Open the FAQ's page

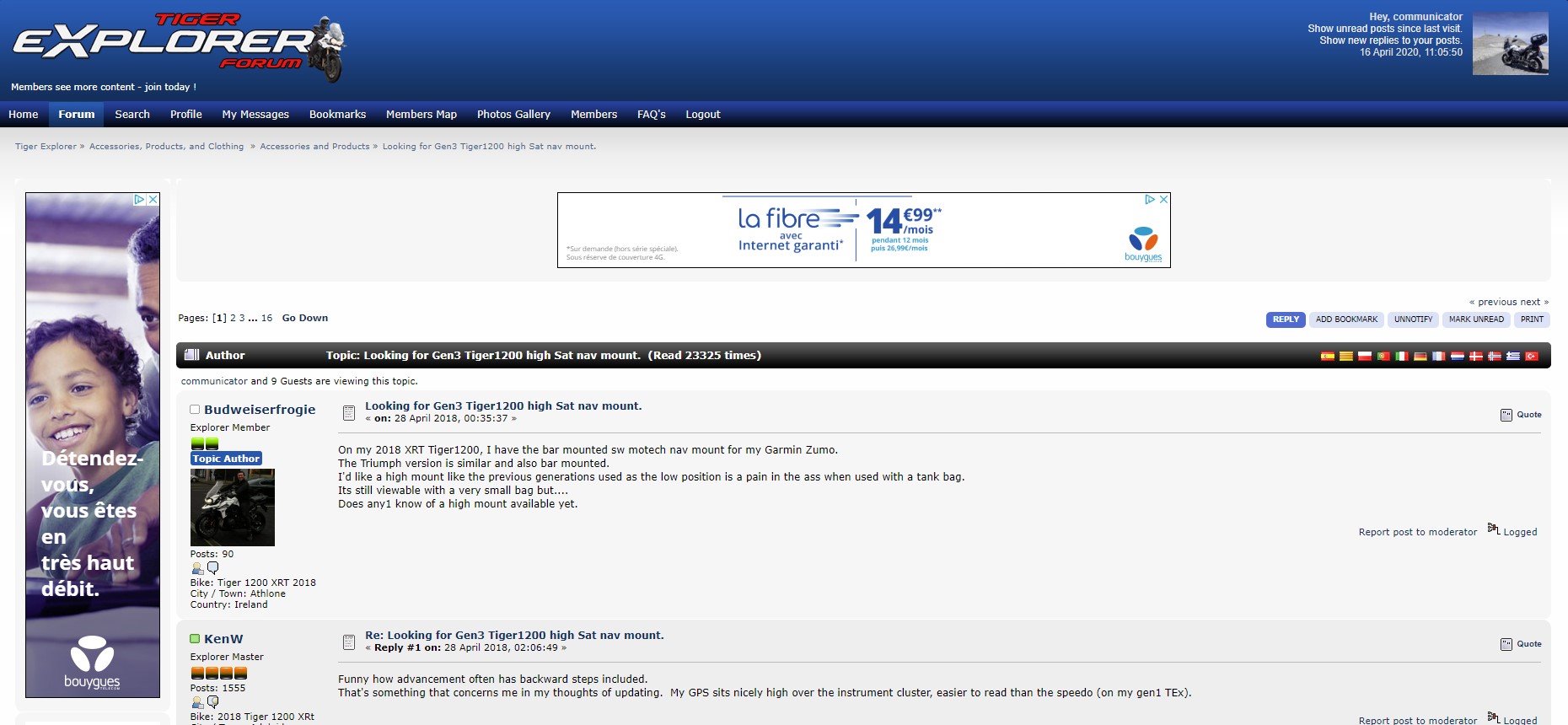pos(652,115)
